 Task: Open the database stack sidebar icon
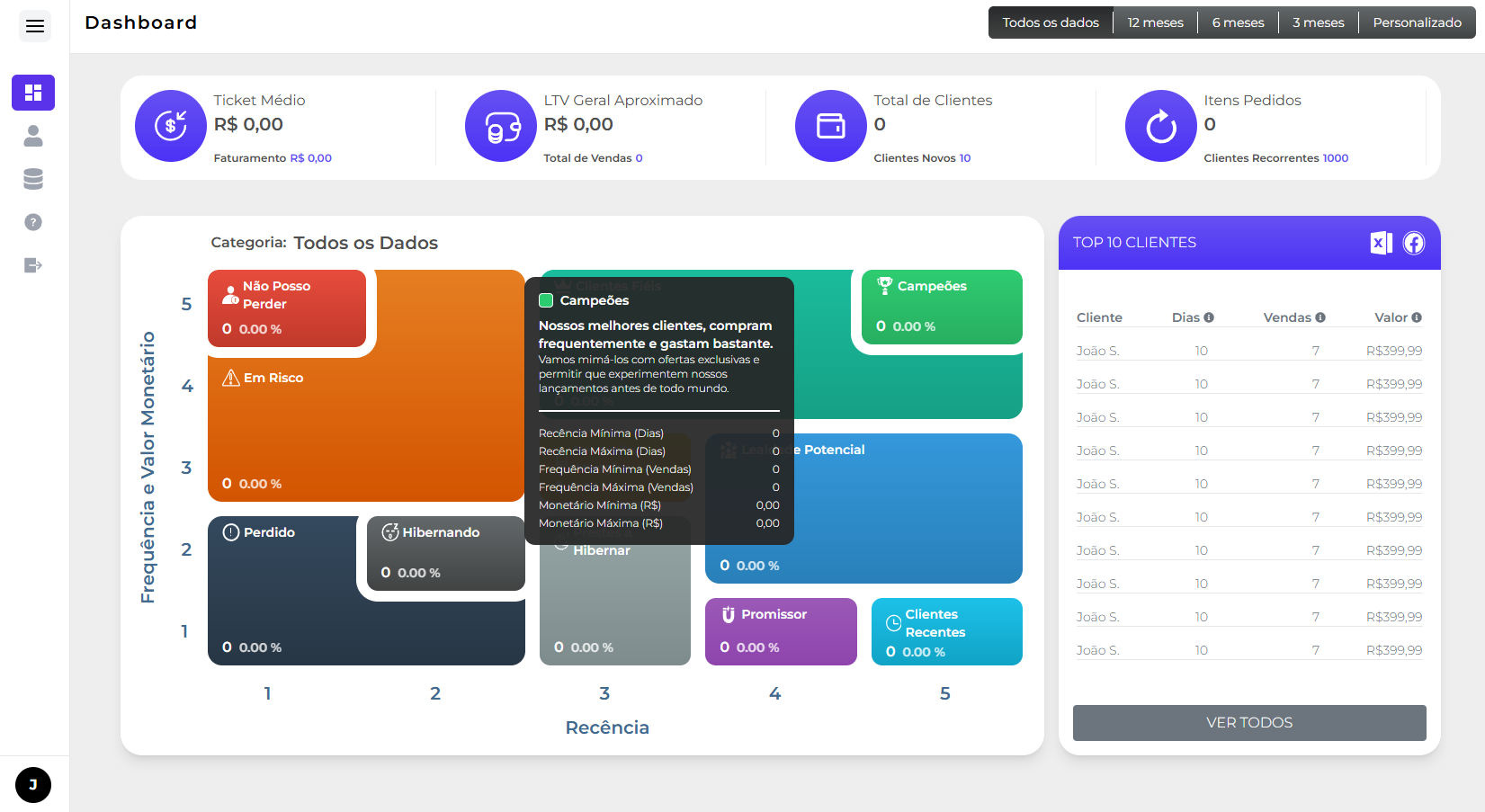tap(33, 179)
